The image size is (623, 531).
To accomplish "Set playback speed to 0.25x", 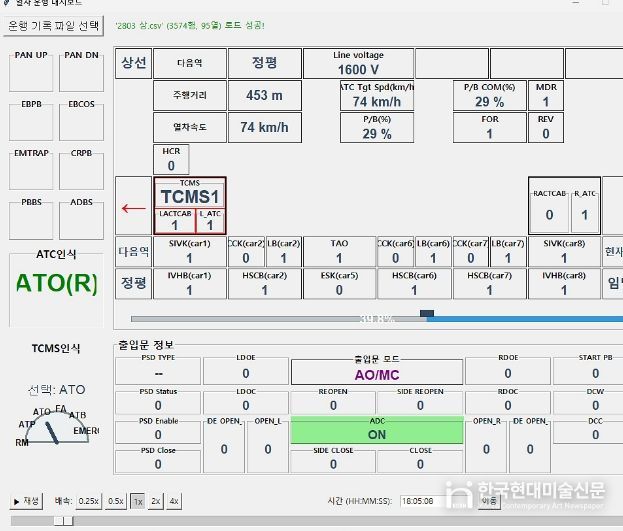I will click(89, 501).
